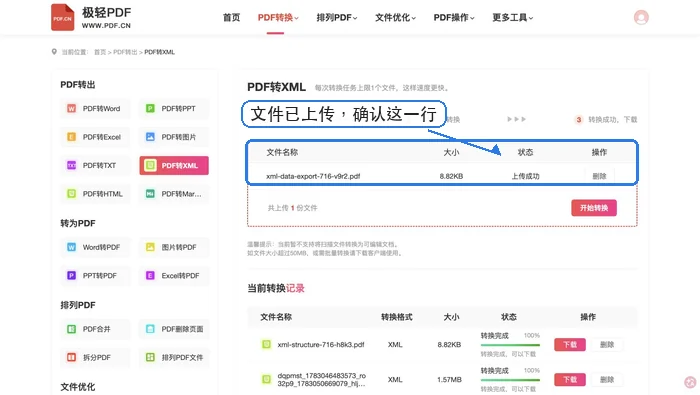Click the file icon for dqpmst_1783046483573 record

click(x=267, y=379)
